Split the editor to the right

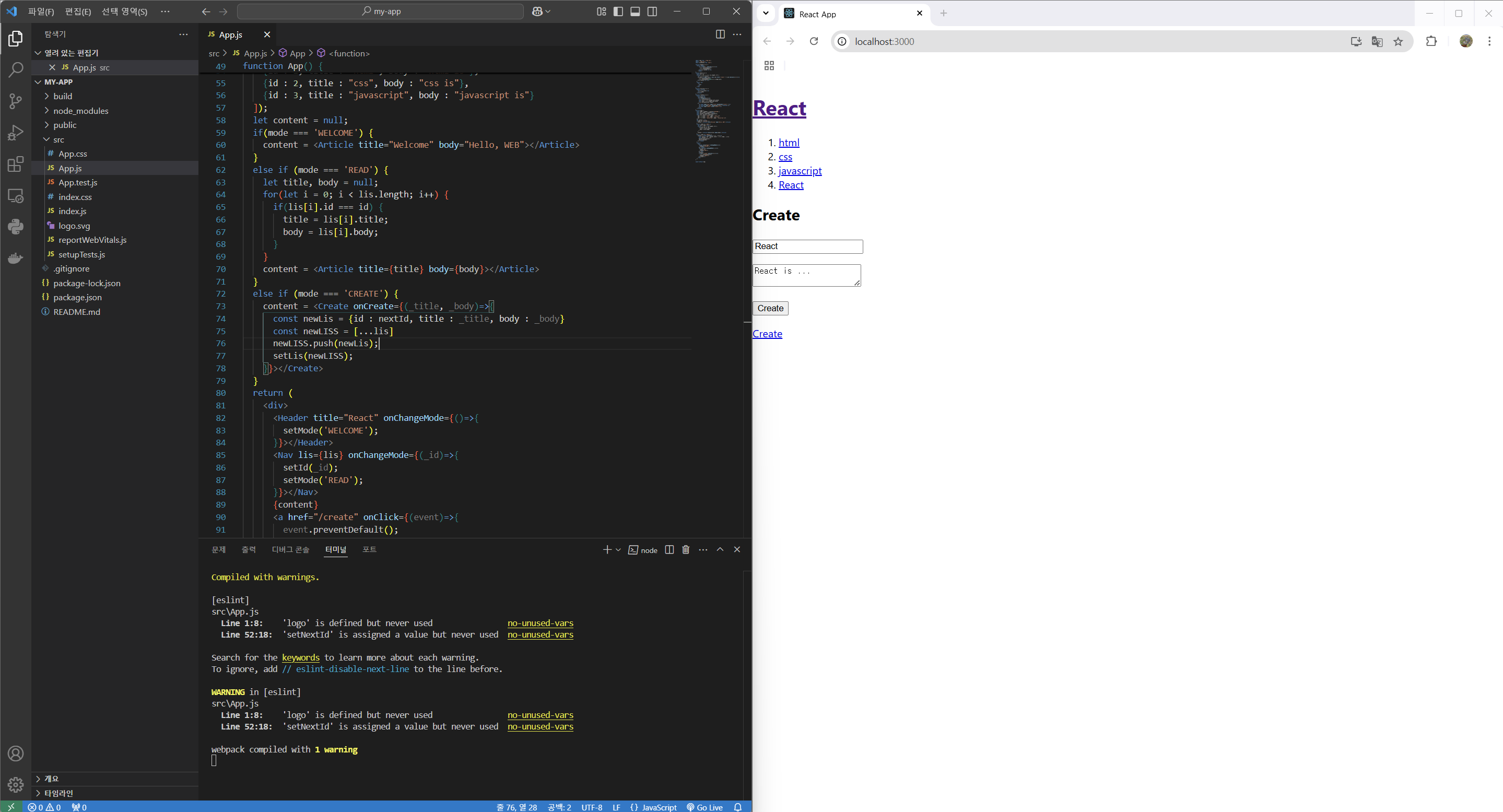(x=720, y=34)
